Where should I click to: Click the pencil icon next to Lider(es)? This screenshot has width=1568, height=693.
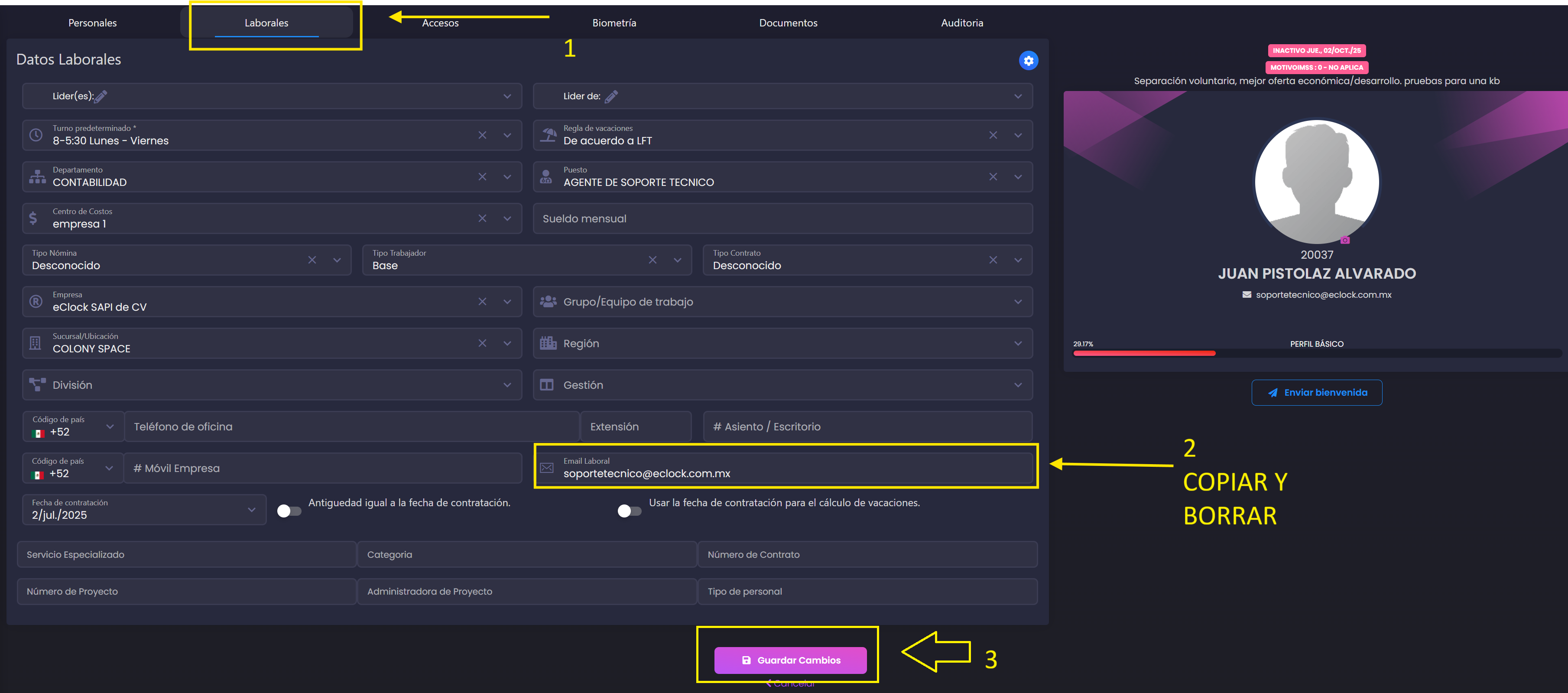[x=101, y=96]
